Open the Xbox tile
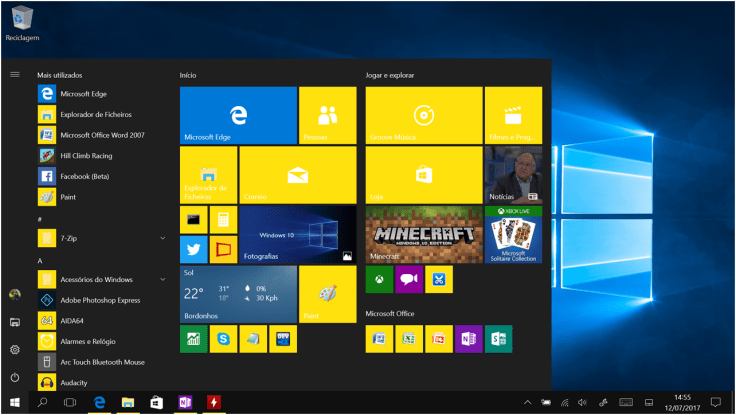Image resolution: width=736 pixels, height=415 pixels. tap(379, 280)
